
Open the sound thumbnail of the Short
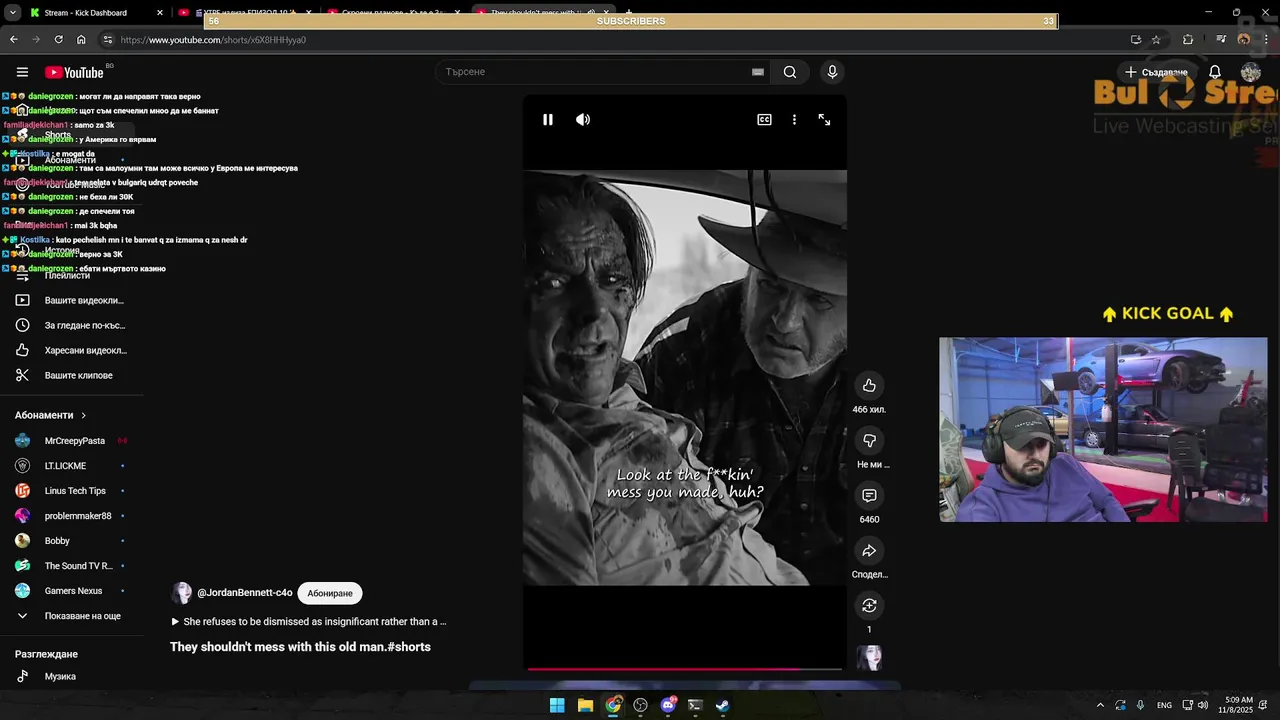point(869,658)
